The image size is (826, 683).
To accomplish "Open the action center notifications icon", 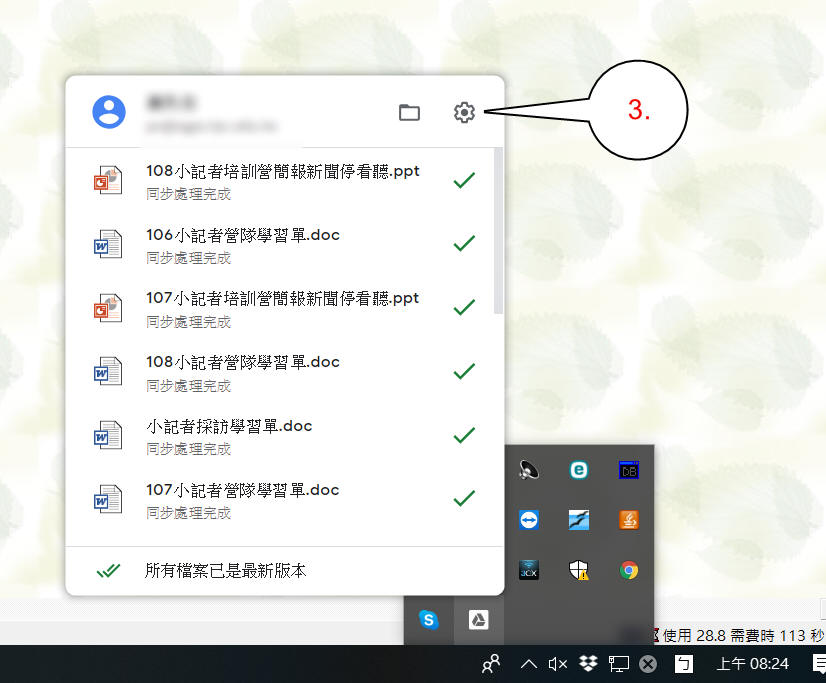I will point(819,664).
